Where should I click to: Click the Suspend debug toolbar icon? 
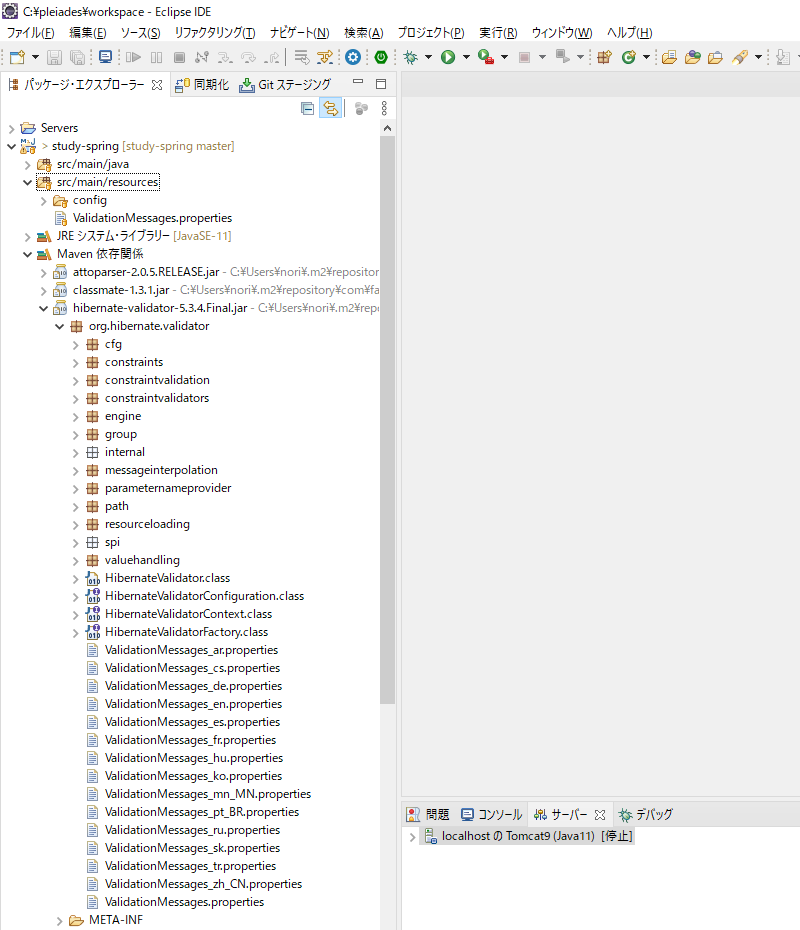pos(157,57)
